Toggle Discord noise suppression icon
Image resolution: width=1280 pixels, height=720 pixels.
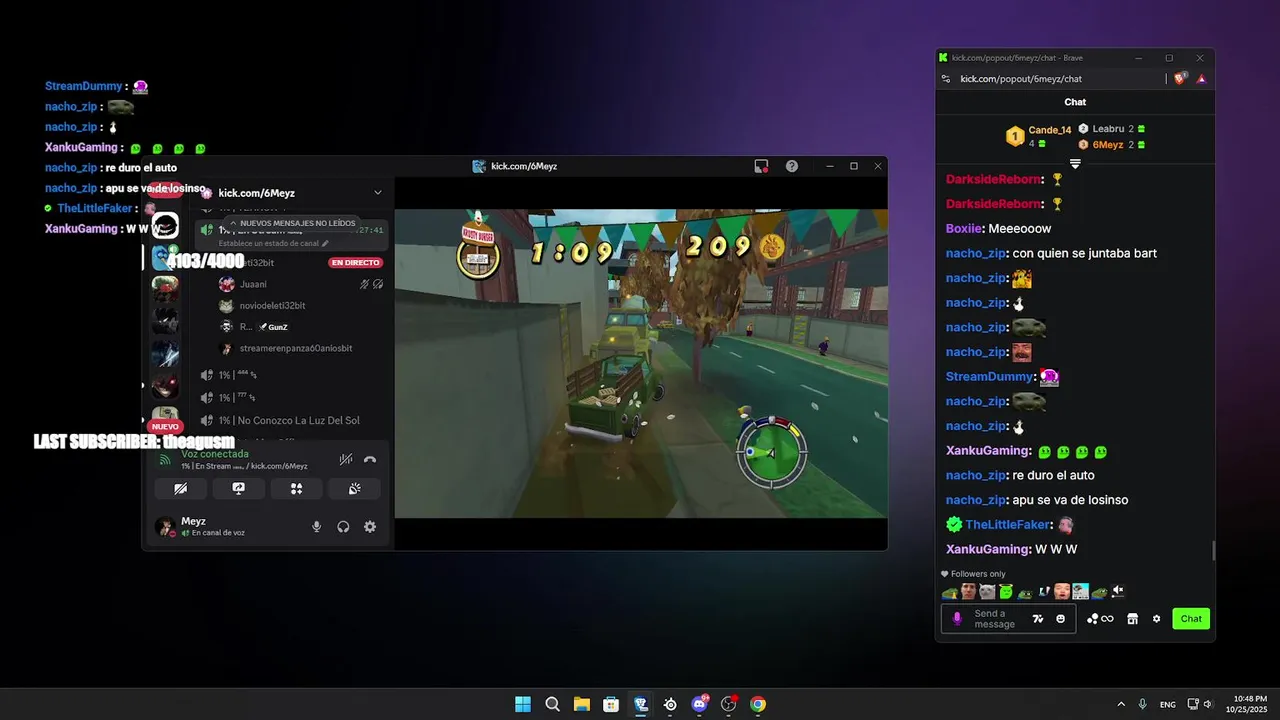click(345, 460)
